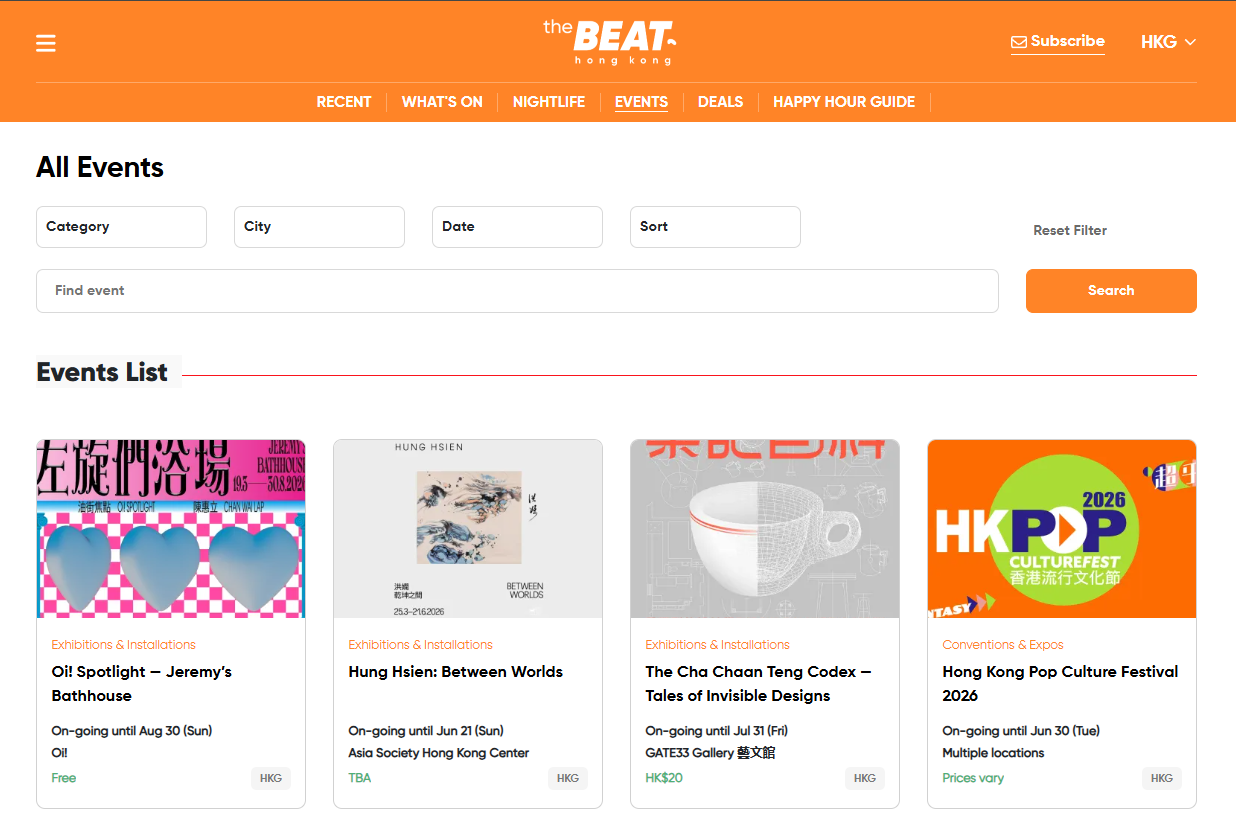The height and width of the screenshot is (827, 1236).
Task: Click the Multiple locations venue text
Action: pos(993,753)
